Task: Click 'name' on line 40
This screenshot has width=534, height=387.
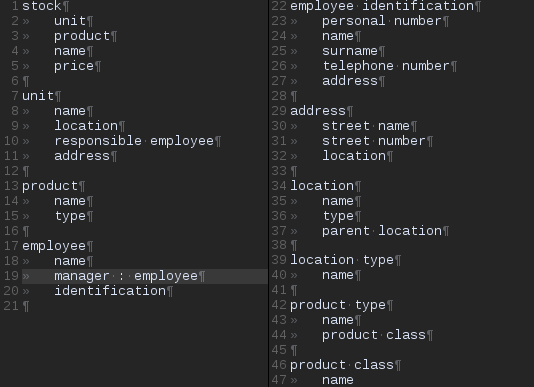Action: (x=338, y=275)
